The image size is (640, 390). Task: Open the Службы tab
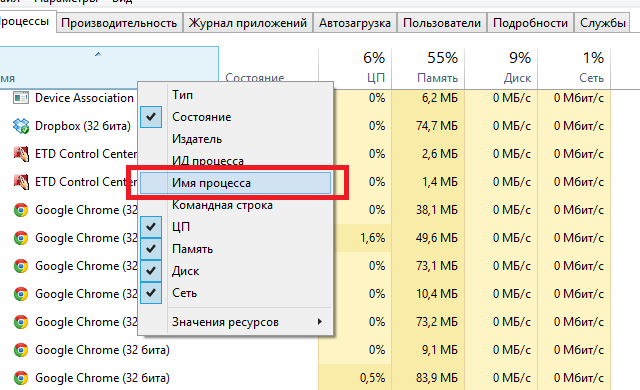[x=603, y=23]
